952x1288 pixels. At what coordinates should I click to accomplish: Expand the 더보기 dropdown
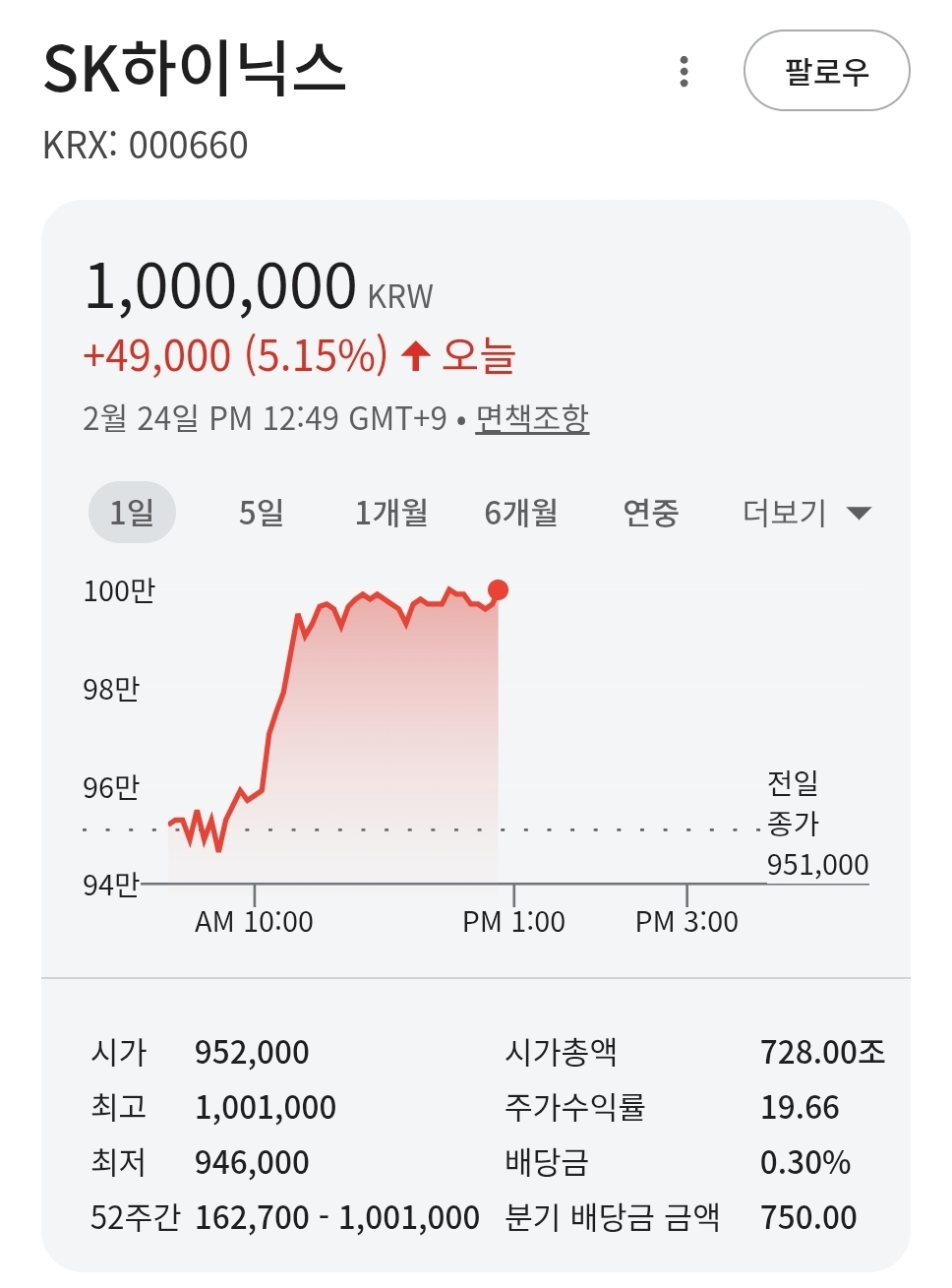(x=785, y=513)
